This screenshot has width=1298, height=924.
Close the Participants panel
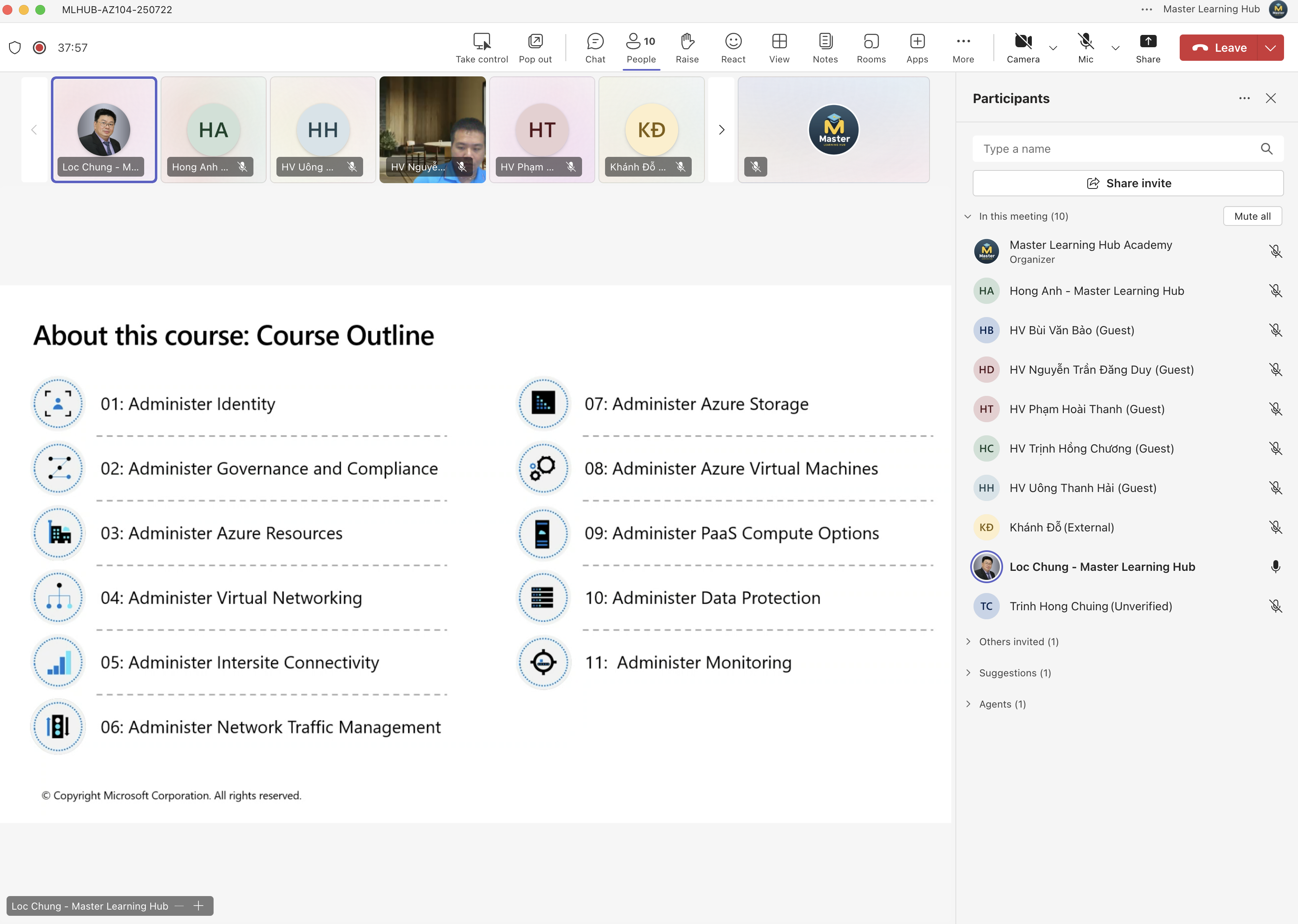point(1271,99)
